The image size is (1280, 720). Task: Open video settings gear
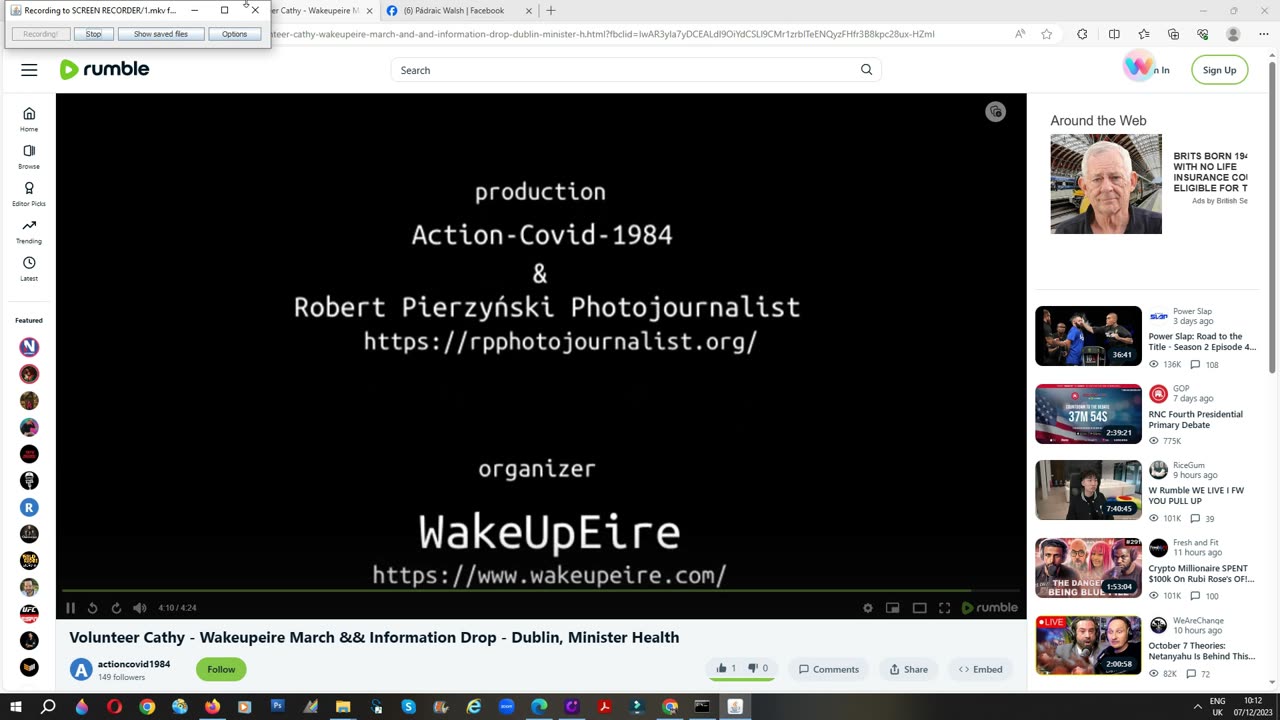(x=868, y=608)
